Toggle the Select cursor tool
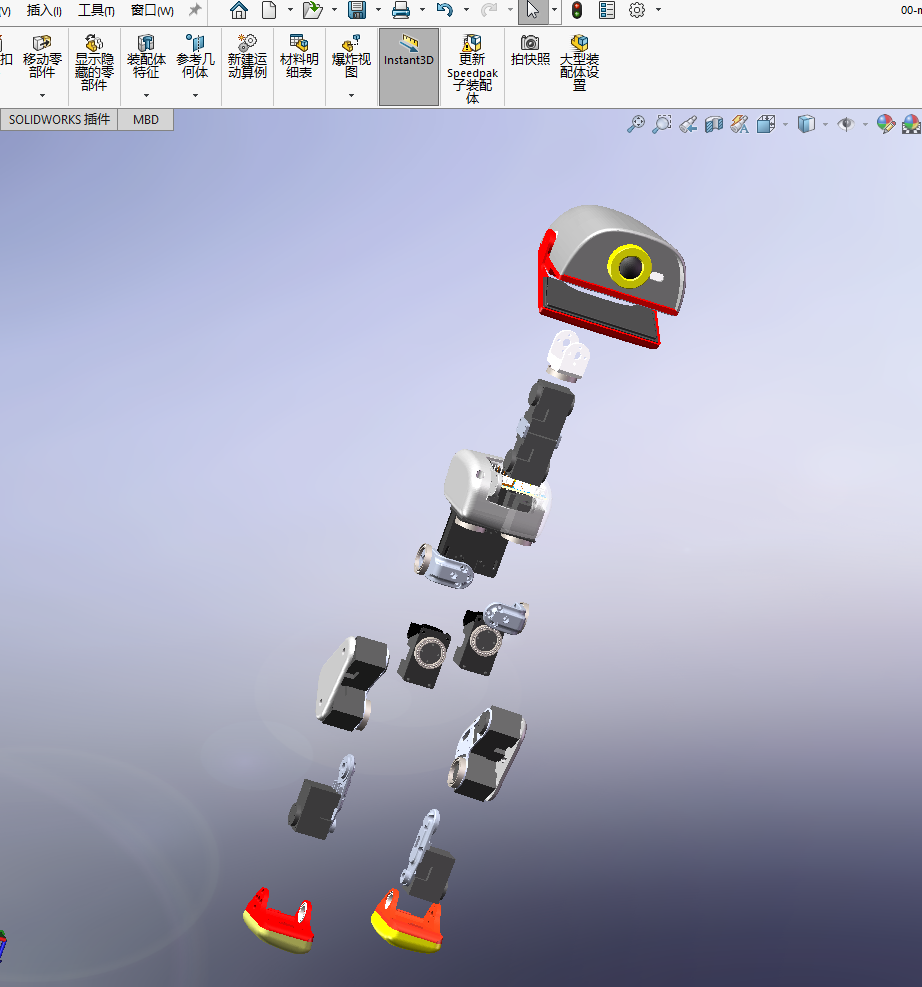Screen dimensions: 922x987 tap(533, 11)
